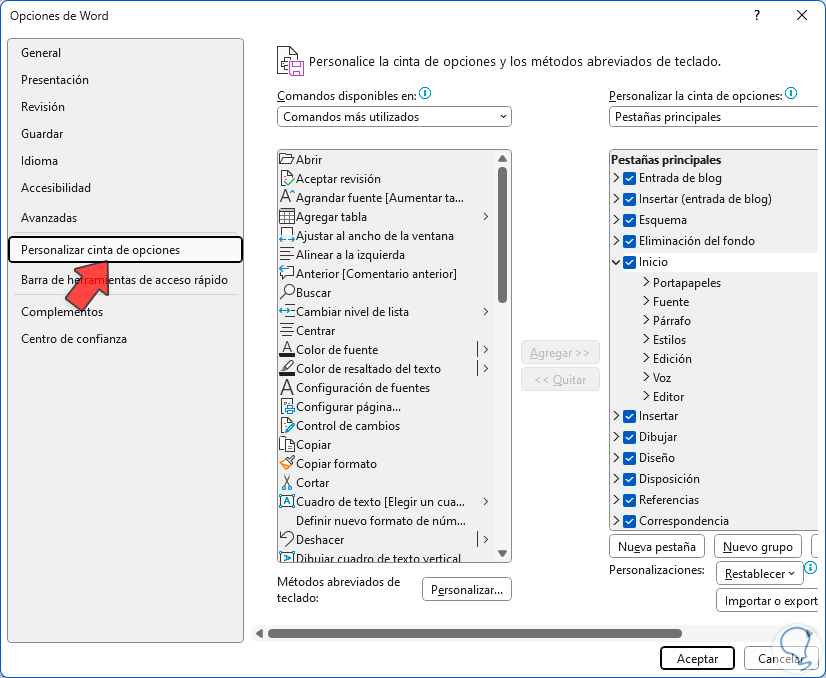This screenshot has width=826, height=678.
Task: Uncheck the Entrada de blog checkbox
Action: coord(629,178)
